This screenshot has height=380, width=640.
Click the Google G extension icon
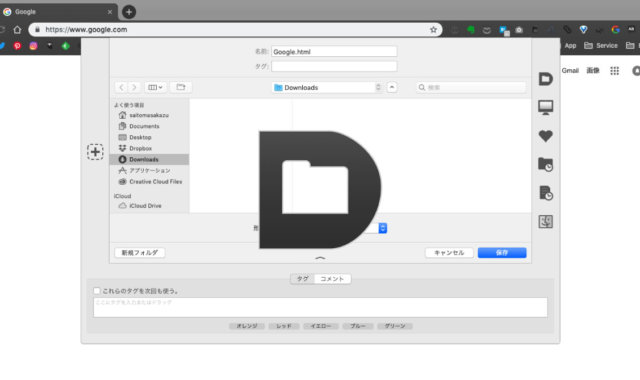click(x=616, y=29)
